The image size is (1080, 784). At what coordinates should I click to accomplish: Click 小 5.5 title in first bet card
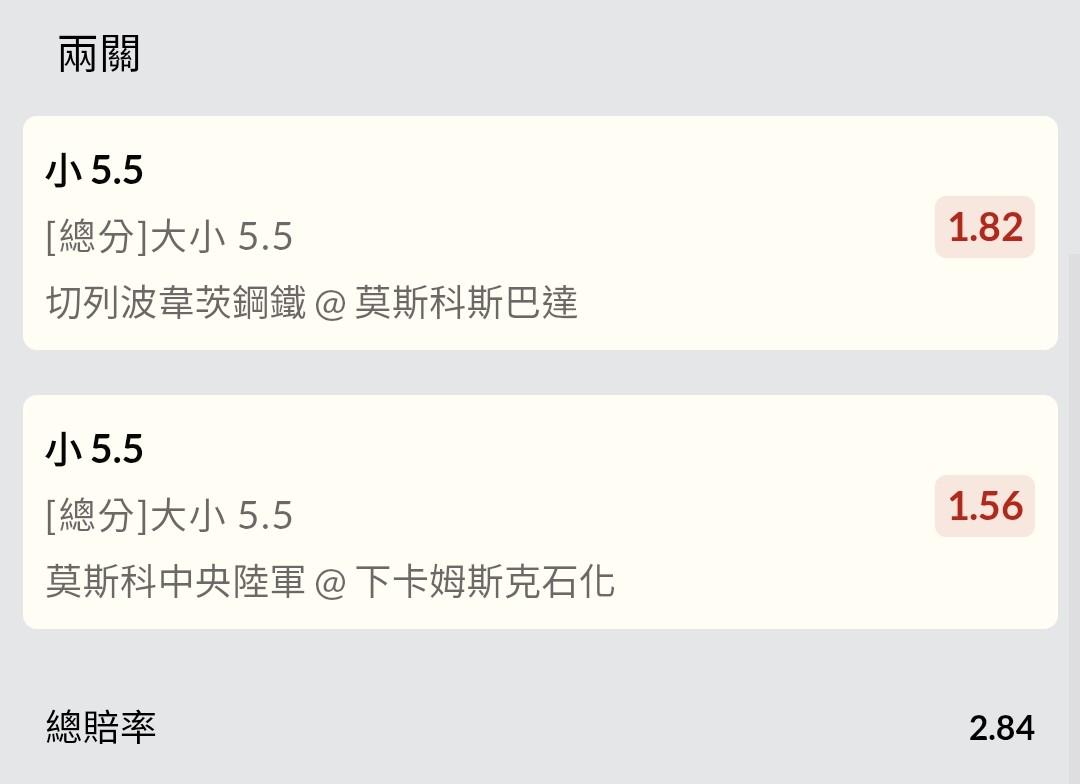pos(95,172)
